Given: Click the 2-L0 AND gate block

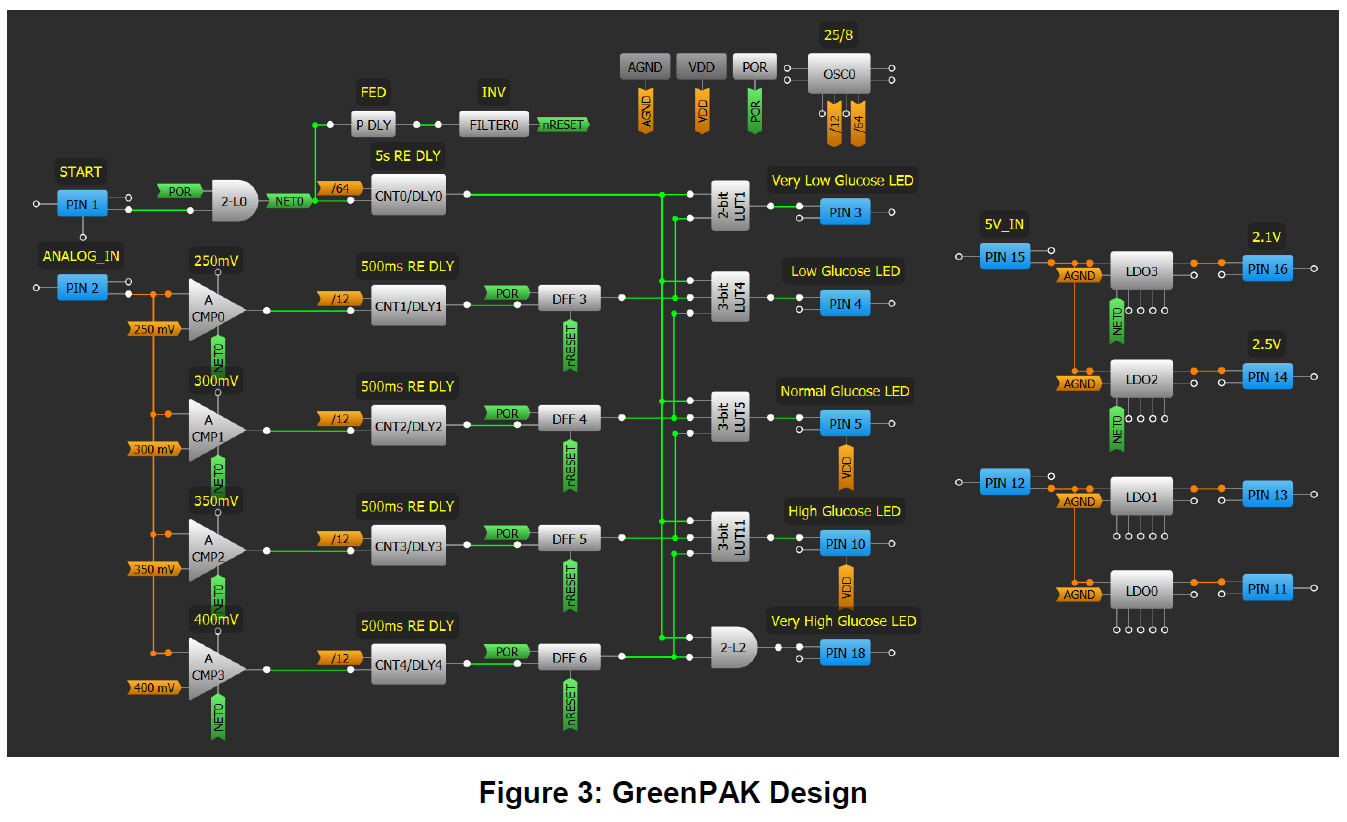Looking at the screenshot, I should click(x=235, y=200).
